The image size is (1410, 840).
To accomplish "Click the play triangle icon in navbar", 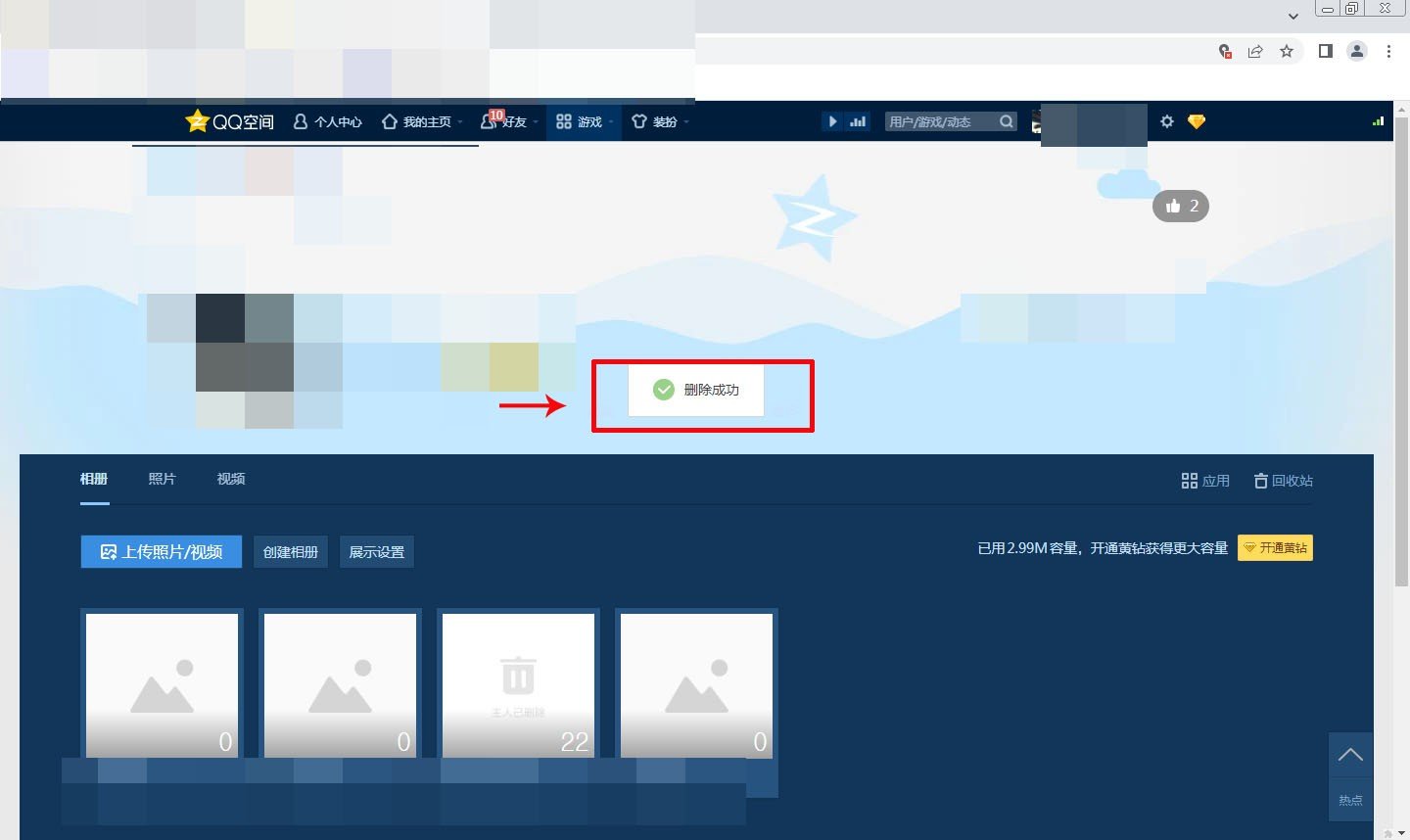I will [832, 121].
